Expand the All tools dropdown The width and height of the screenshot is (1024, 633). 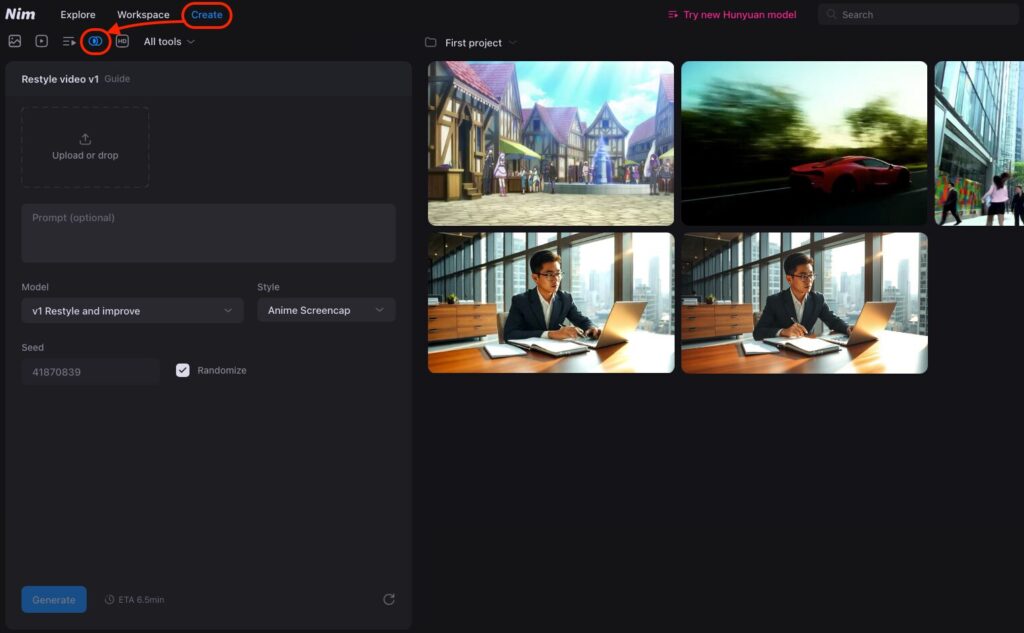click(x=169, y=42)
